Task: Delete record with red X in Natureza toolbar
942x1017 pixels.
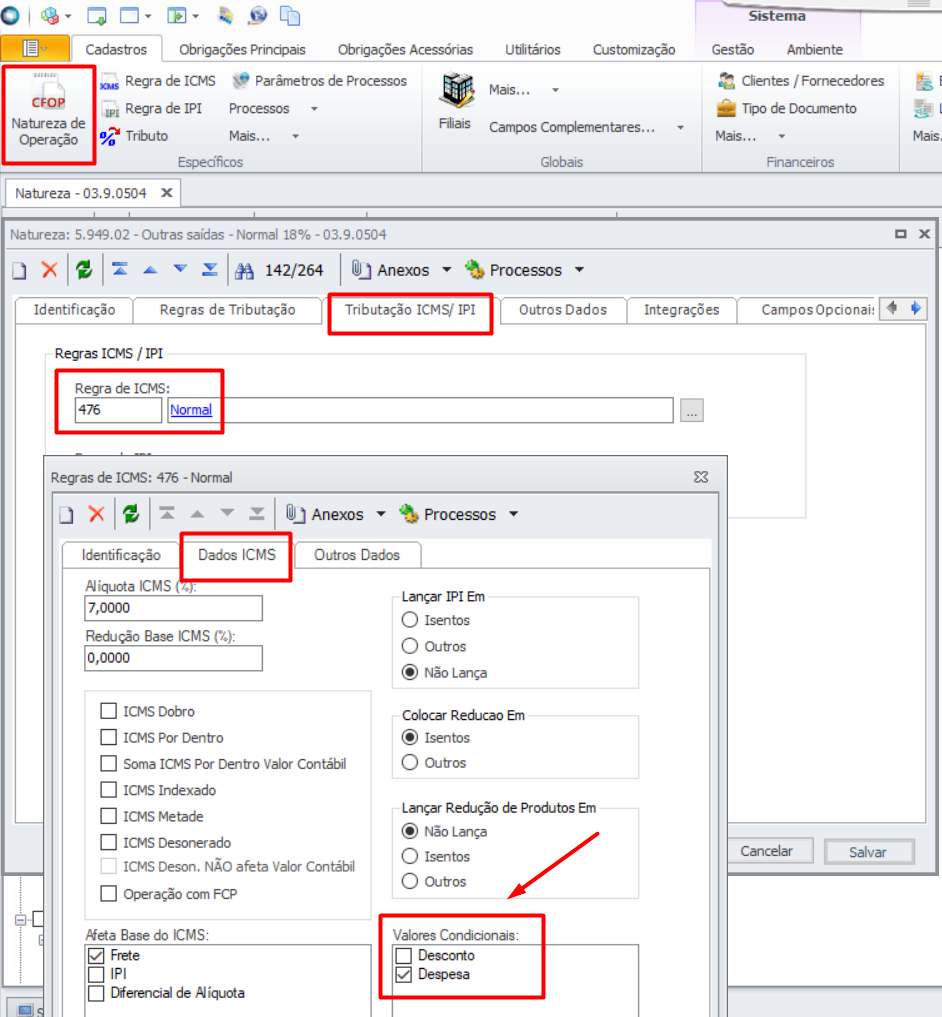Action: click(49, 270)
